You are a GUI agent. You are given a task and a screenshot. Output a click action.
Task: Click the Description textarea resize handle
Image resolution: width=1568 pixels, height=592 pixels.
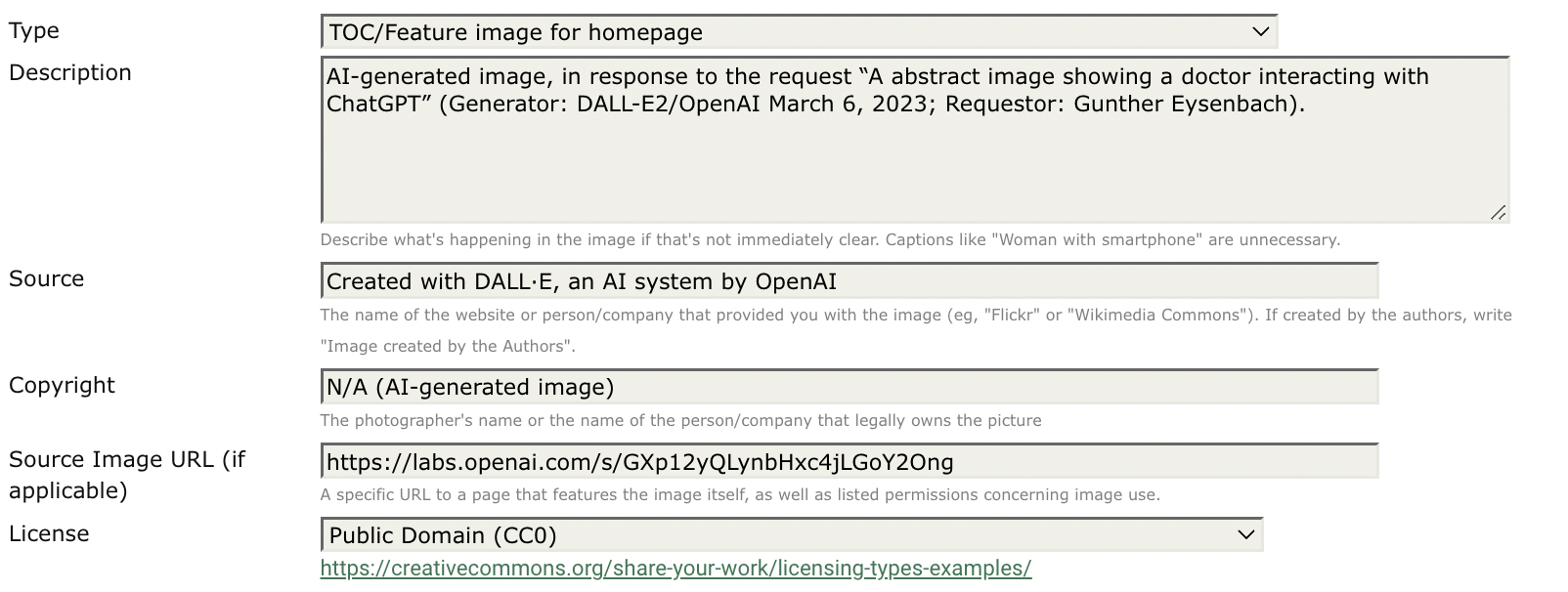[x=1498, y=212]
